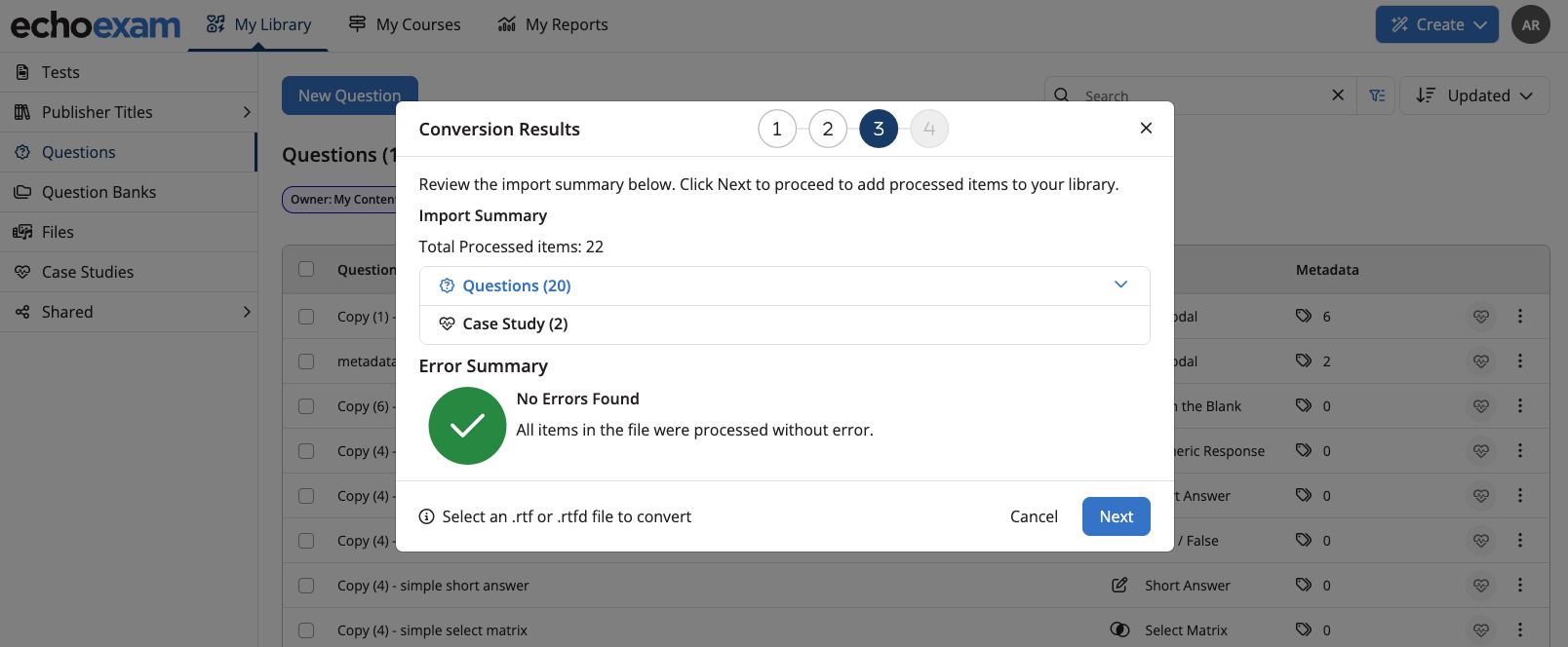
Task: Check the Numeric Response row checkbox
Action: tap(306, 451)
